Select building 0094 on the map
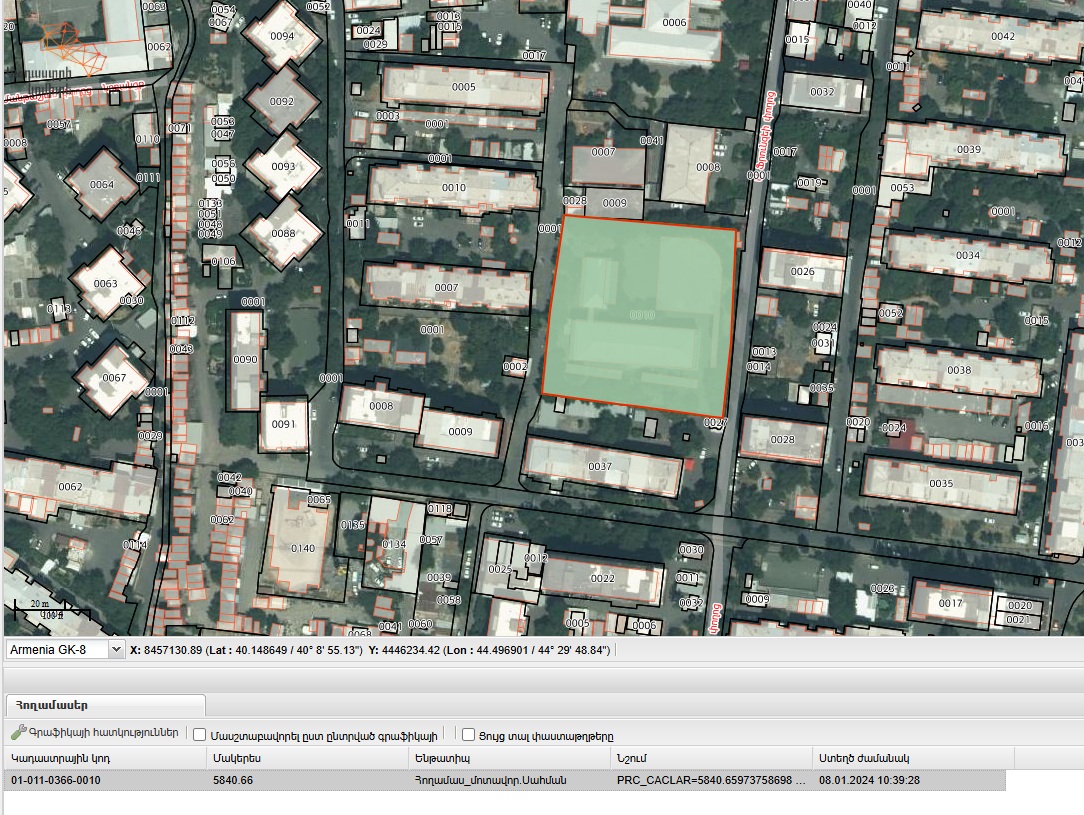This screenshot has height=815, width=1084. point(282,36)
